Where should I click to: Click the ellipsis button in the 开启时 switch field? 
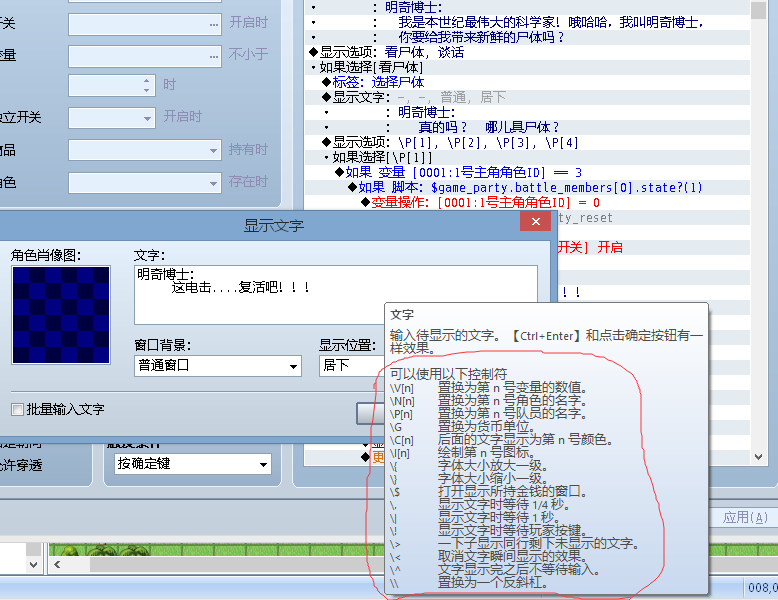(x=213, y=24)
